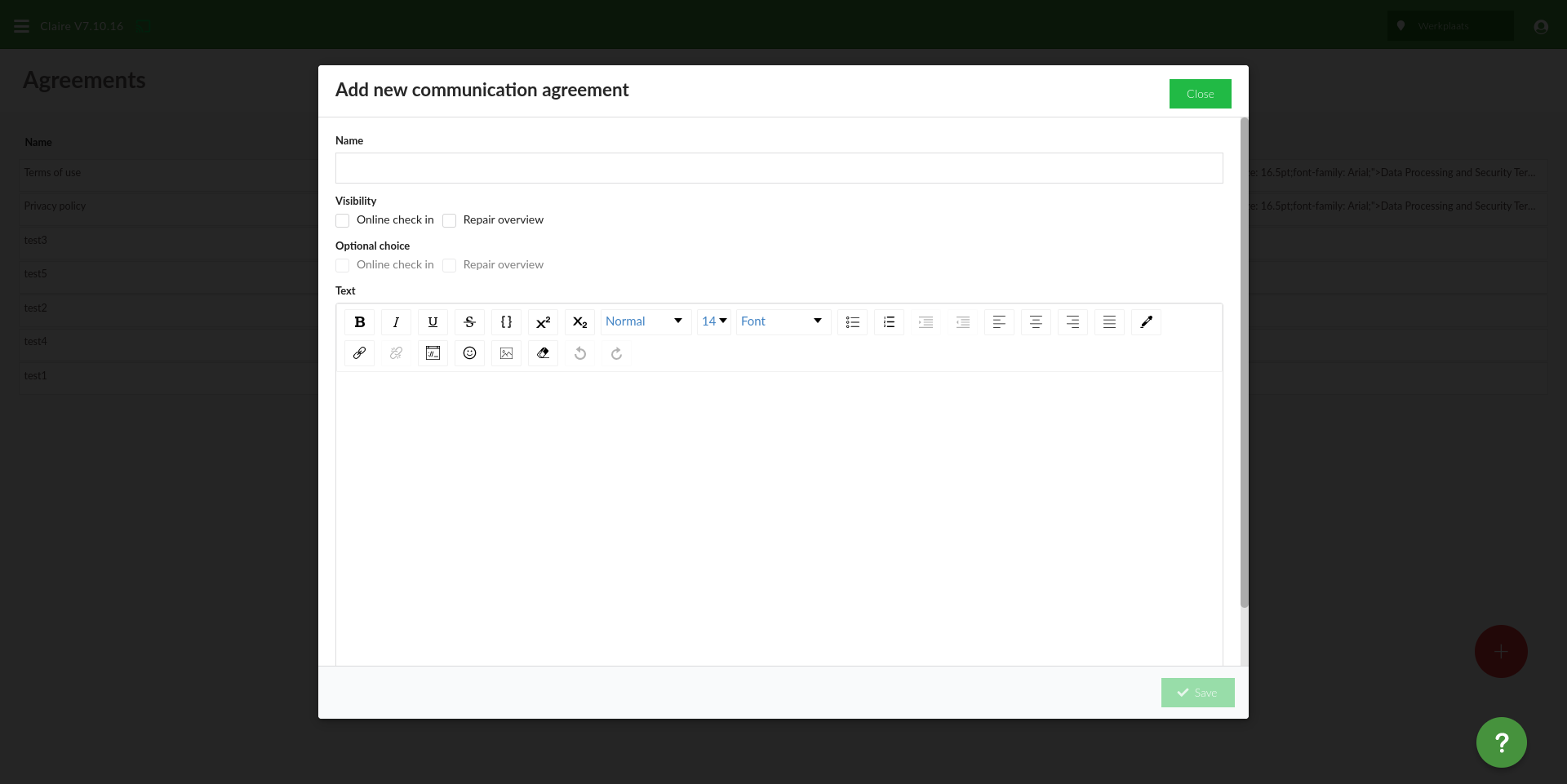Viewport: 1567px width, 784px height.
Task: Click the Save button
Action: click(1197, 693)
